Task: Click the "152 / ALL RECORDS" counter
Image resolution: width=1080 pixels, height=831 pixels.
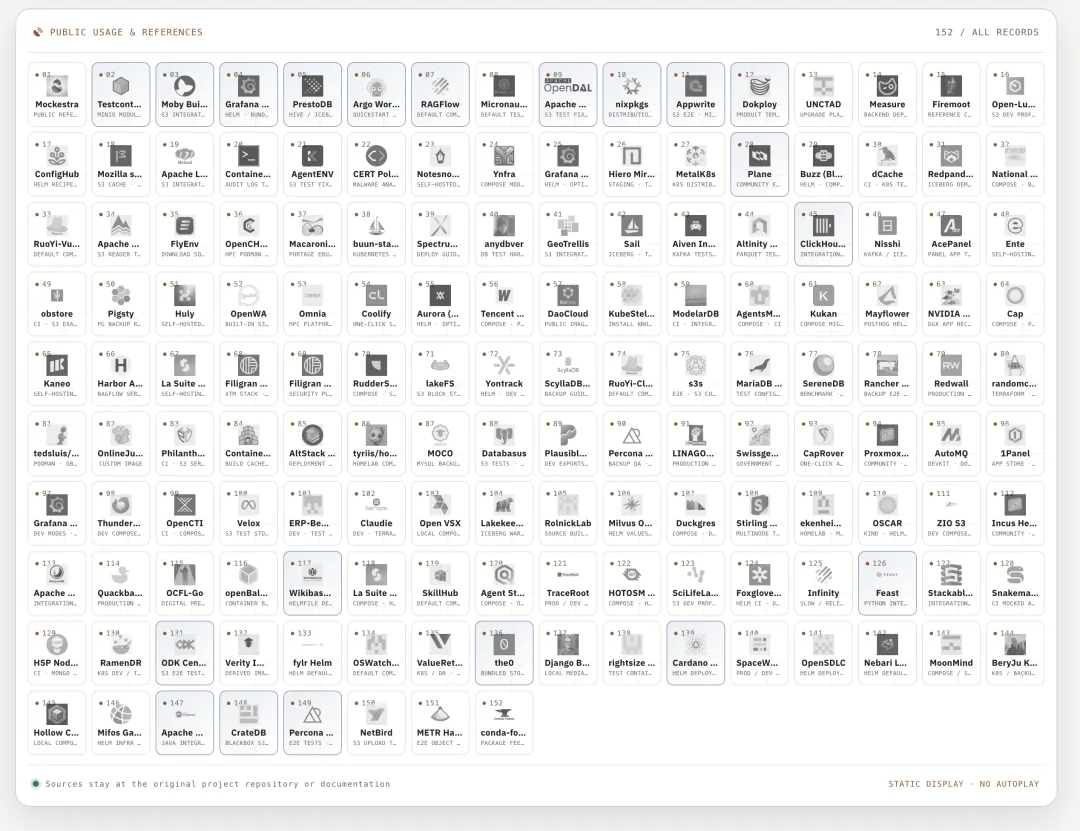Action: pos(986,32)
